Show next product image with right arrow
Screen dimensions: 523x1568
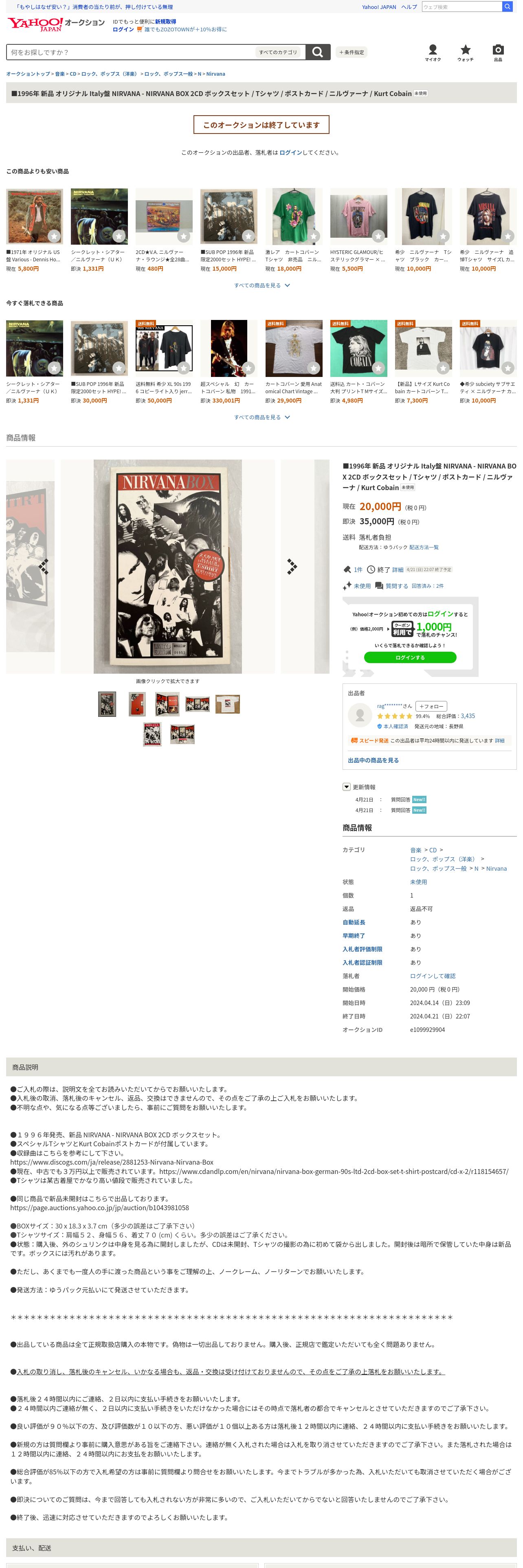coord(292,567)
